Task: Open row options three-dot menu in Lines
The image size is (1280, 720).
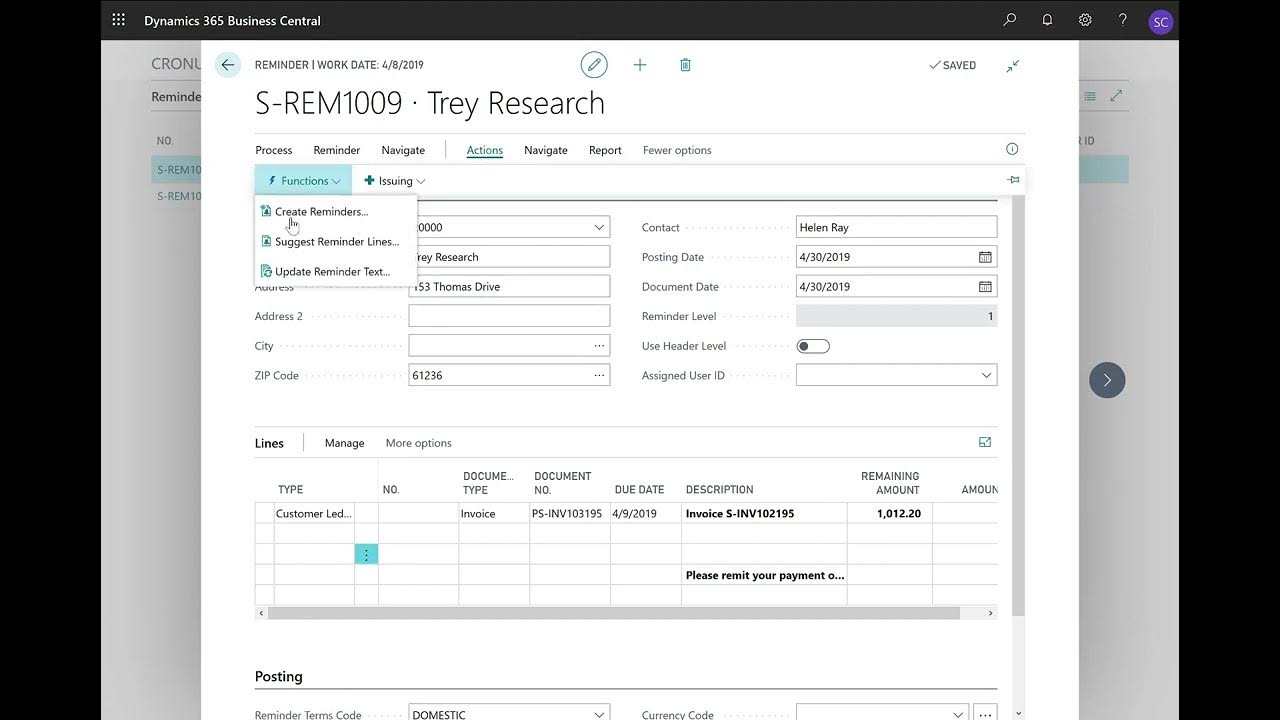Action: coord(366,554)
